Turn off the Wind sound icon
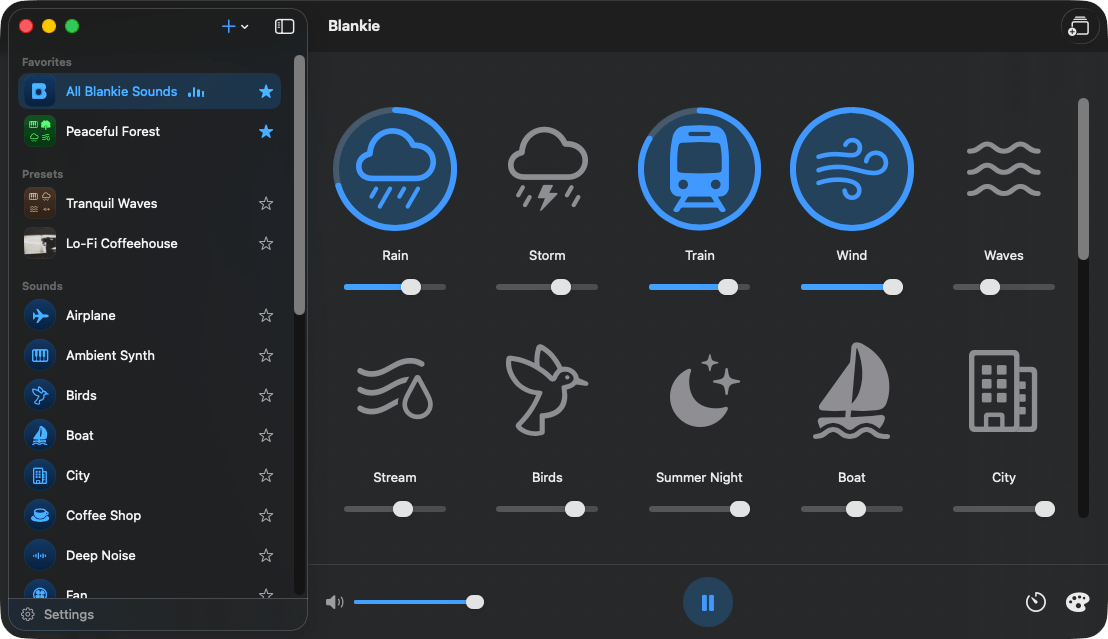 coord(851,169)
